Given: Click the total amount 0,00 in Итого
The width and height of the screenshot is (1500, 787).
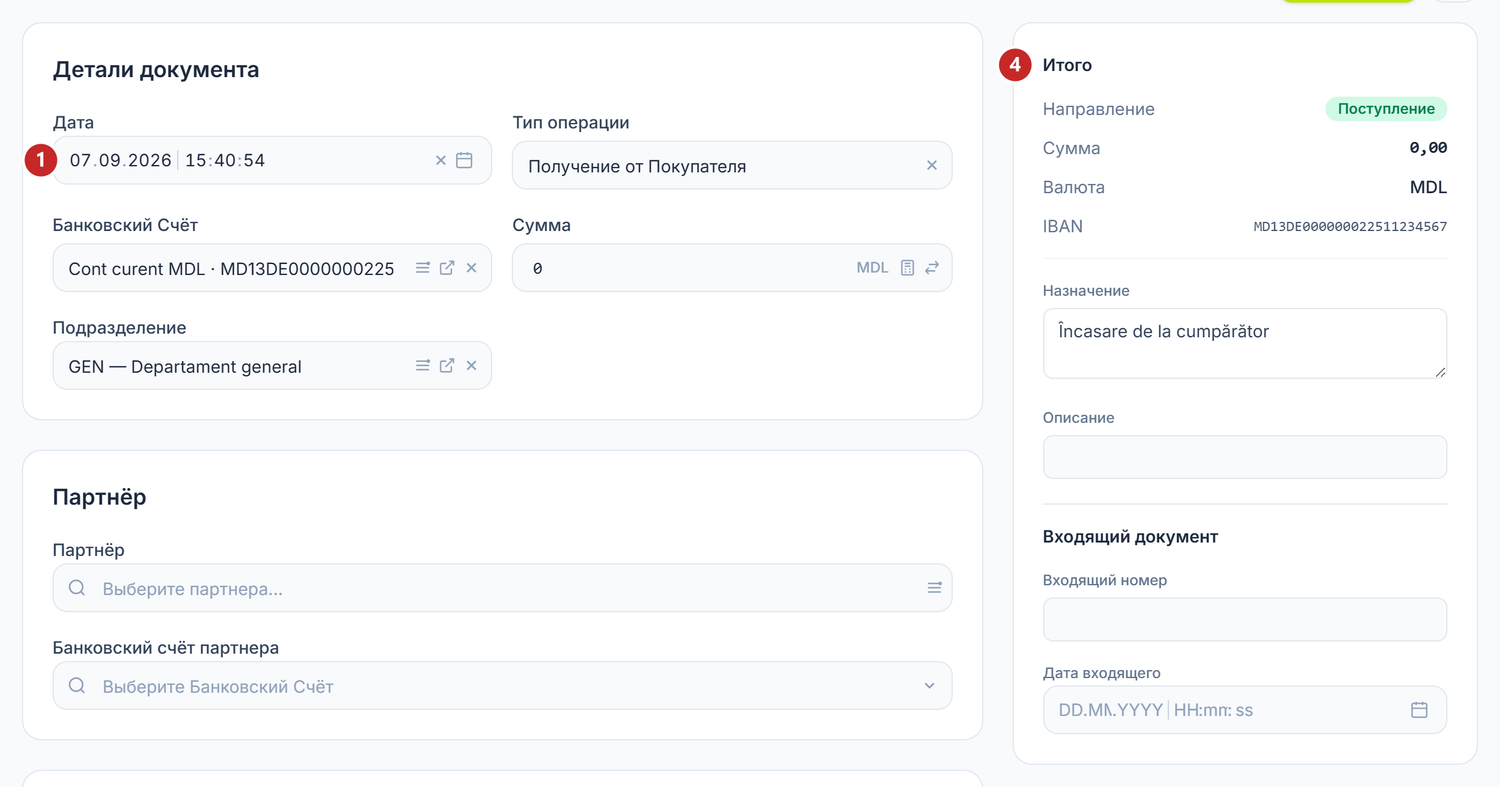Looking at the screenshot, I should (1428, 148).
